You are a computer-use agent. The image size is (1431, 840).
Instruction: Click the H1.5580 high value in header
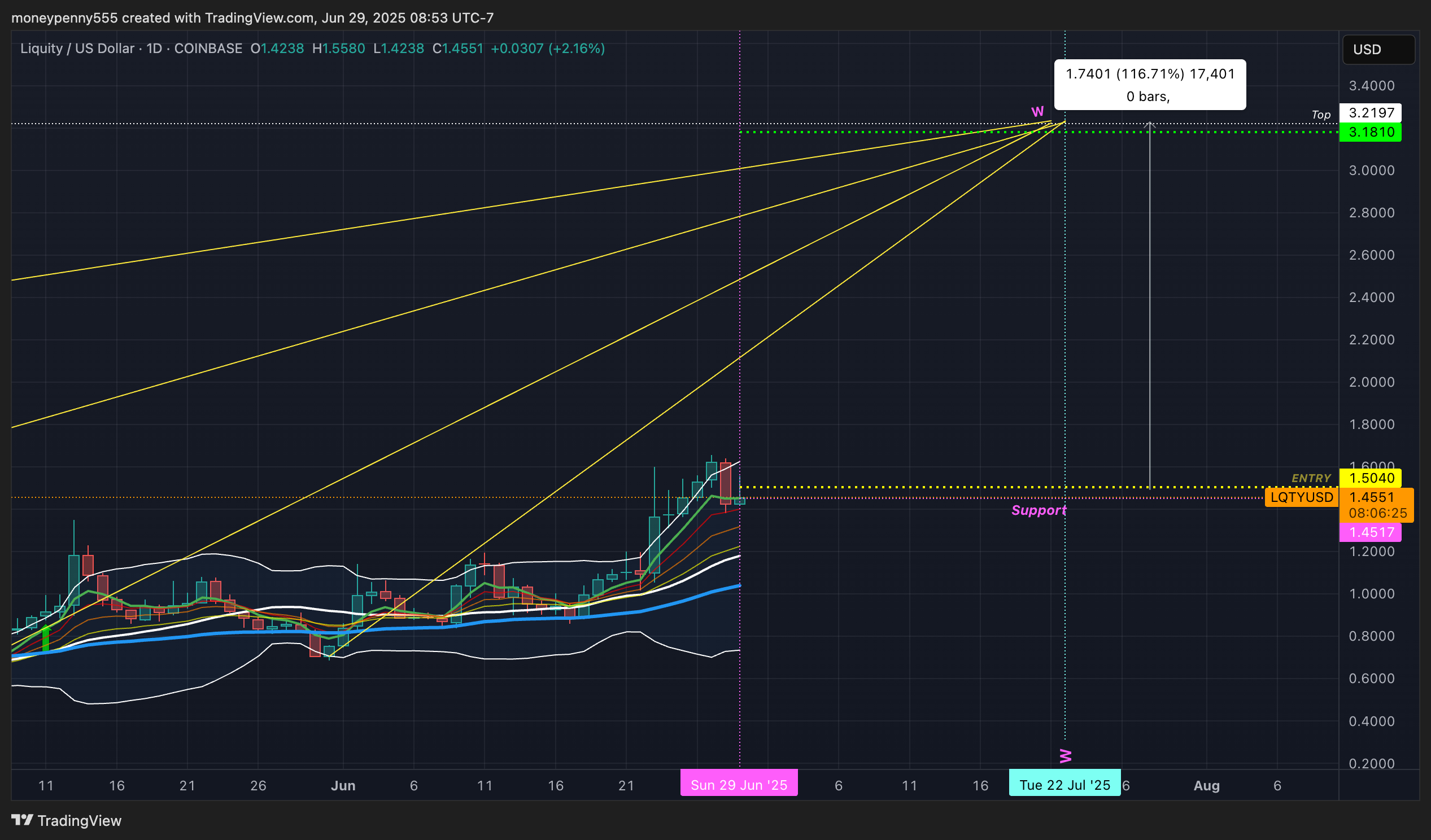[338, 49]
